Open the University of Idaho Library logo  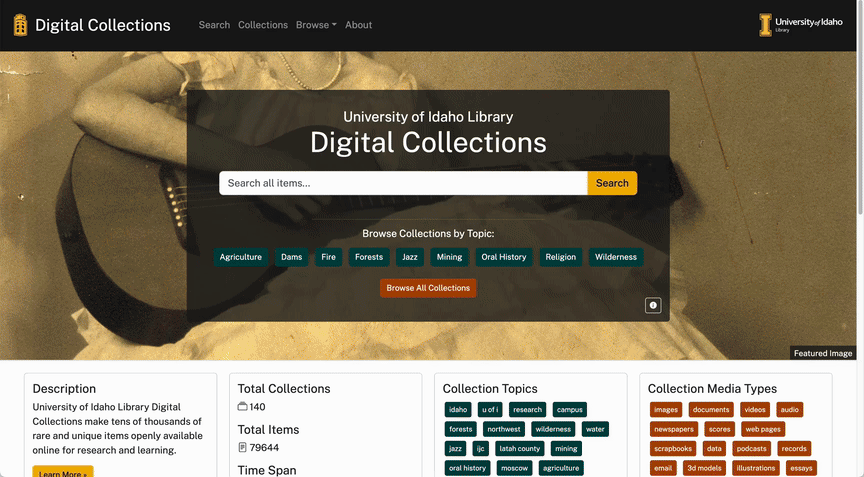[801, 25]
